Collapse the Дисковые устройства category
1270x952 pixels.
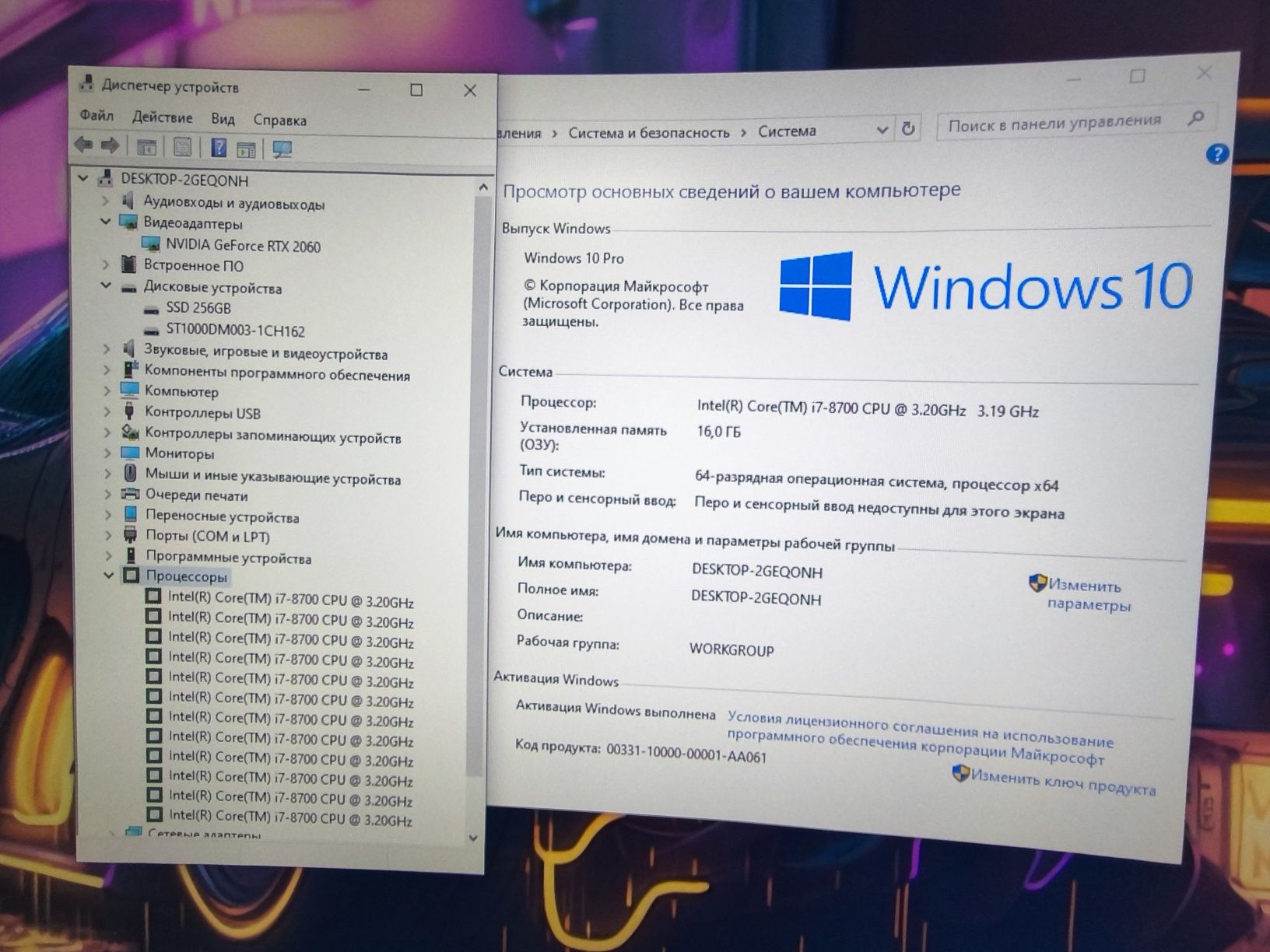(106, 285)
